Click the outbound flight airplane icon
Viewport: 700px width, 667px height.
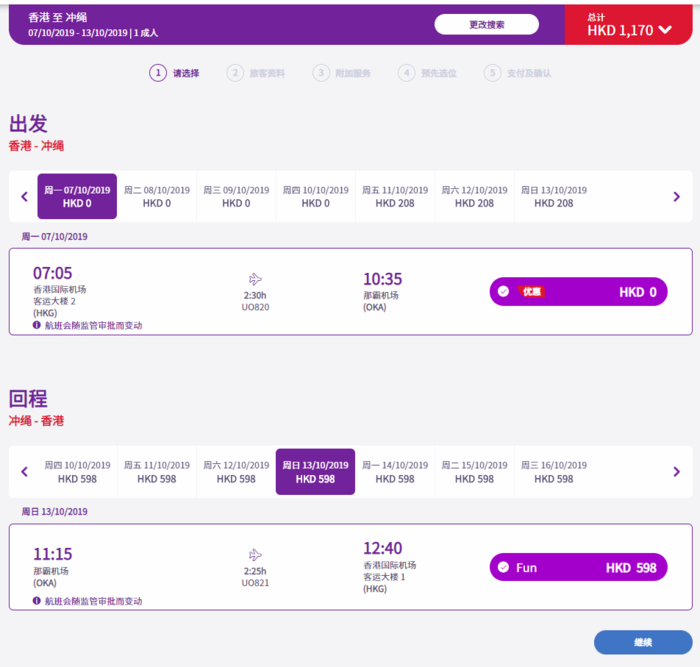coord(255,279)
